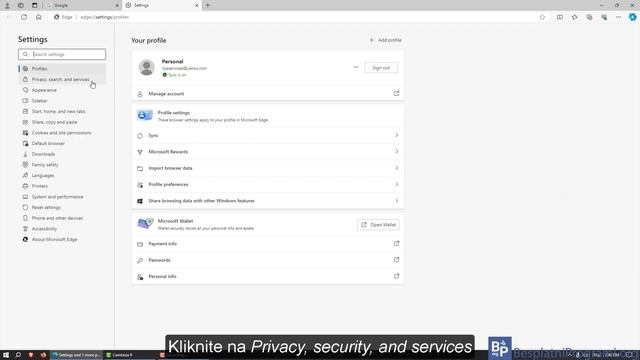Open Favorites toolbar icon
The width and height of the screenshot is (640, 360).
click(574, 17)
